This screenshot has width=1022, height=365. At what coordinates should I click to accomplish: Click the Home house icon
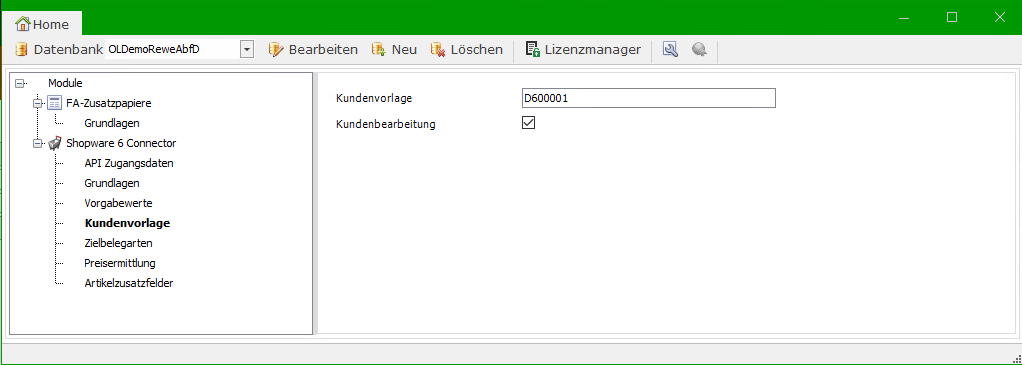coord(23,24)
